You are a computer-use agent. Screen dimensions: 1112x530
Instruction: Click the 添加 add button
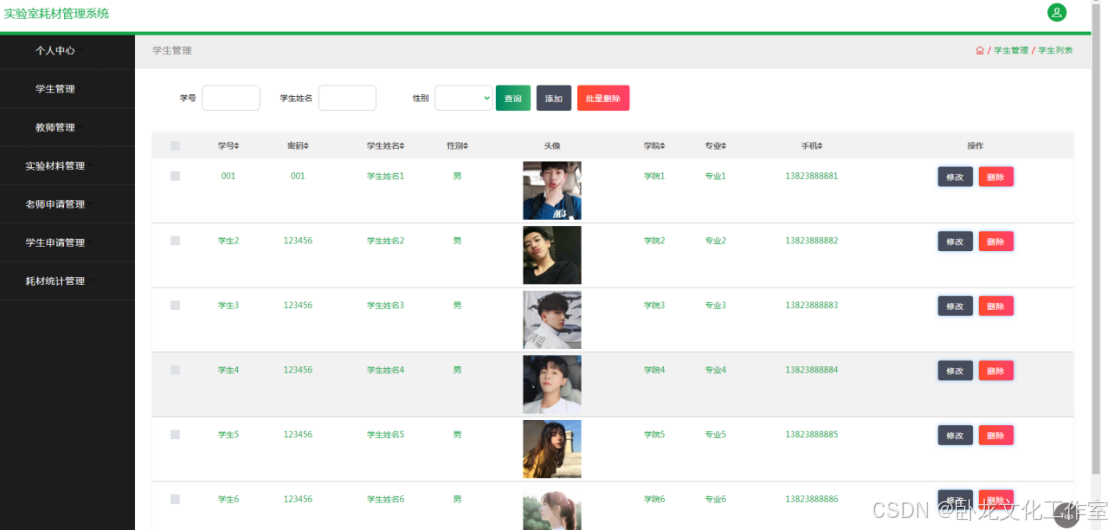554,98
